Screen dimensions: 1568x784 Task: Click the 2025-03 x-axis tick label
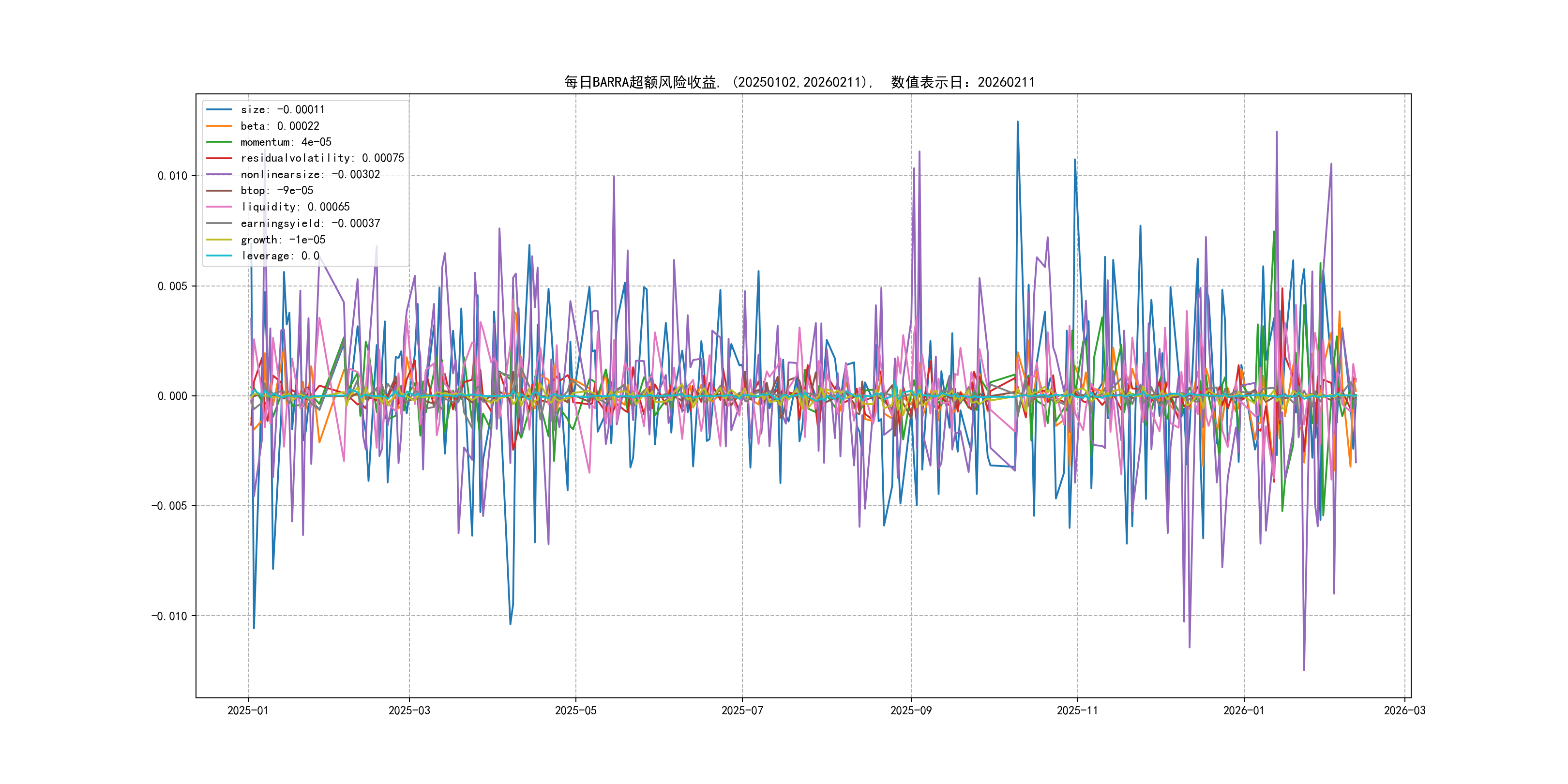point(409,710)
